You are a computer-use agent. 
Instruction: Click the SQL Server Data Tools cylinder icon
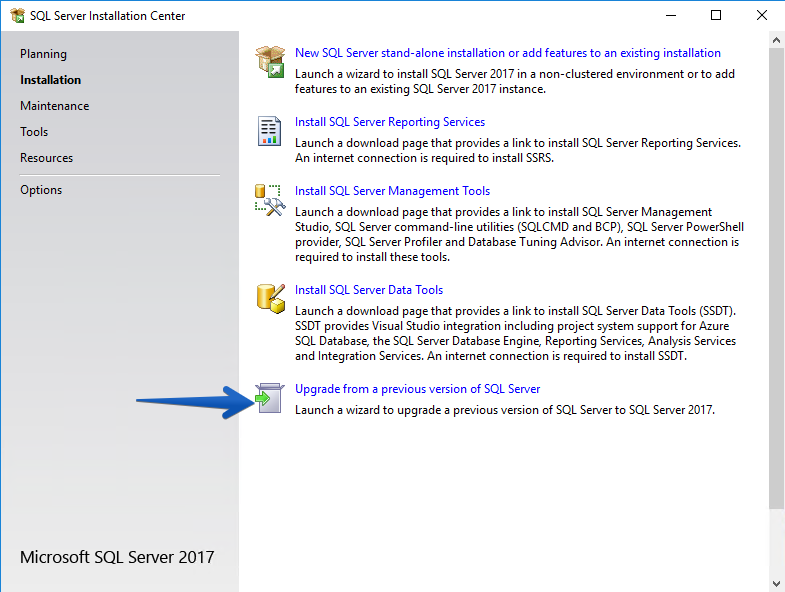[271, 299]
